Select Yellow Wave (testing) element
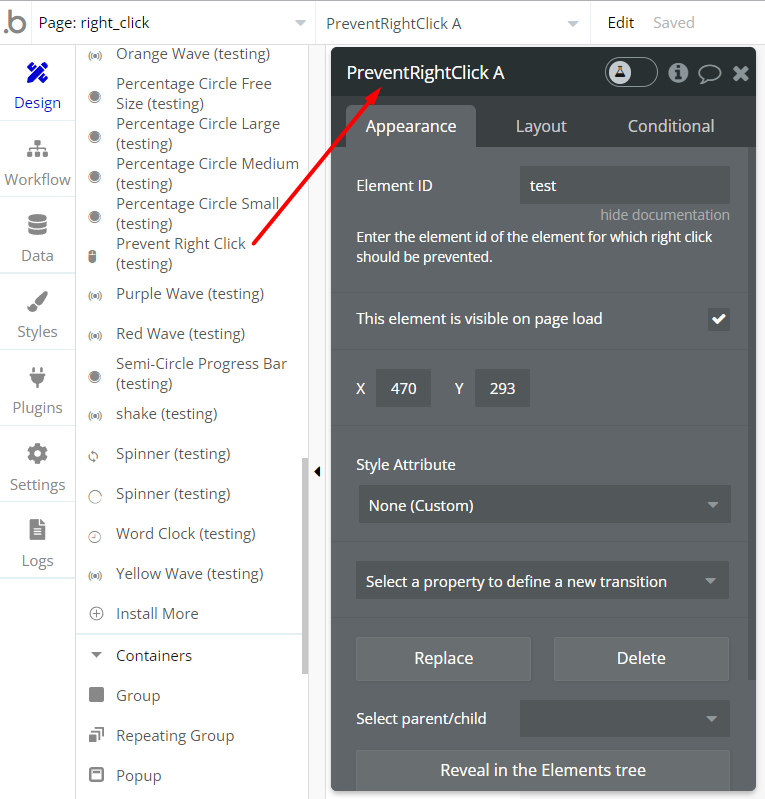765x799 pixels. tap(189, 574)
